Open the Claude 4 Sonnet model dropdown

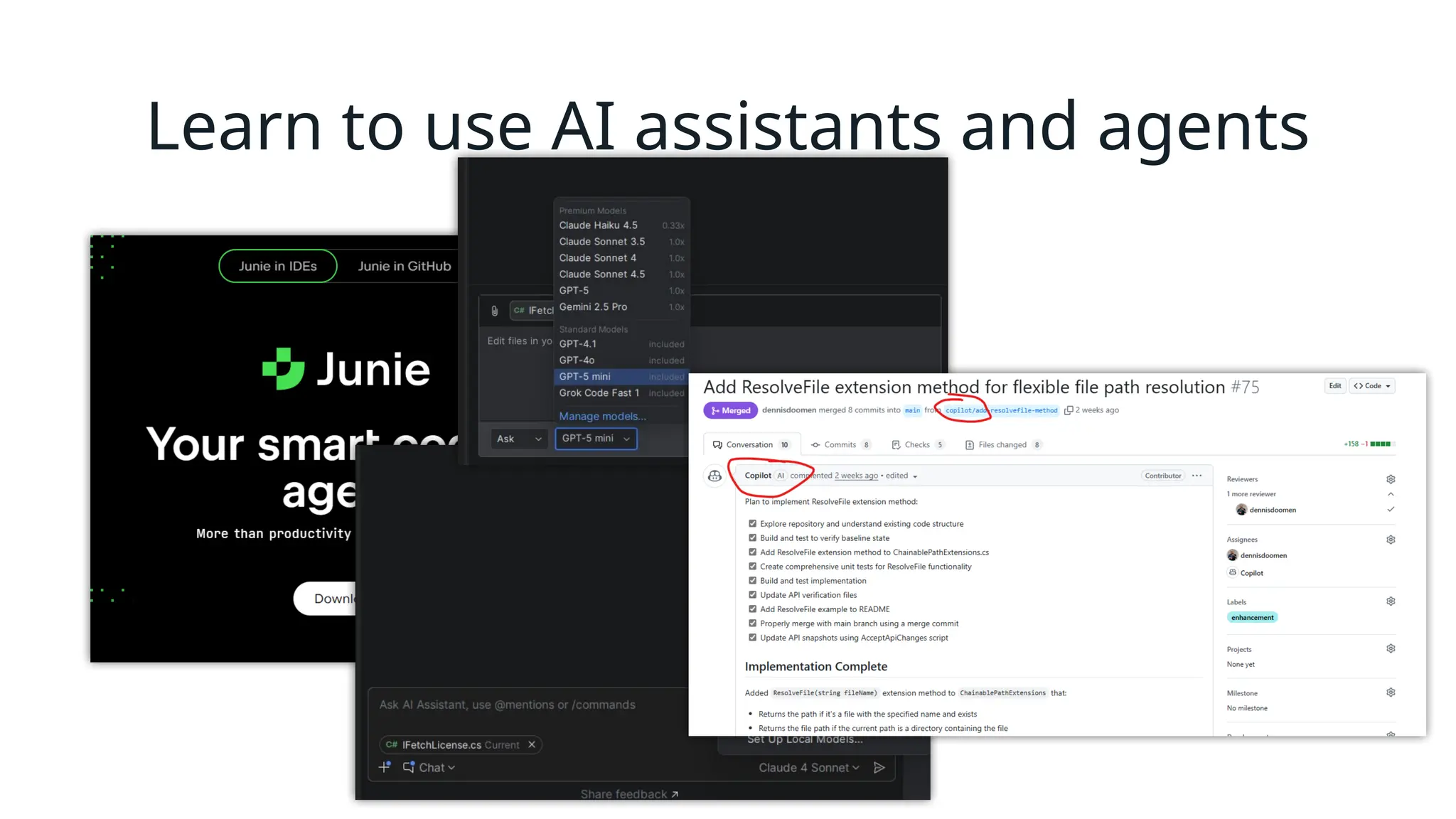[x=809, y=768]
